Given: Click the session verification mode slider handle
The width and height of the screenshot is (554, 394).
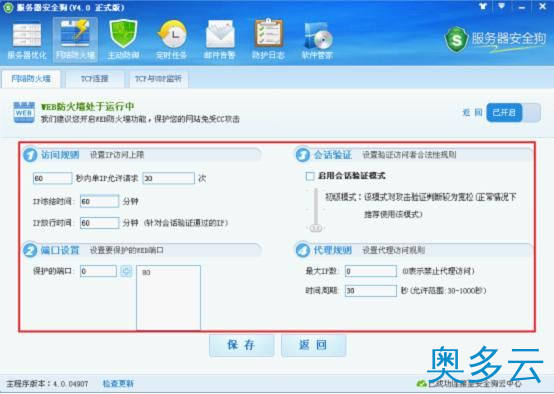Looking at the screenshot, I should pos(316,228).
